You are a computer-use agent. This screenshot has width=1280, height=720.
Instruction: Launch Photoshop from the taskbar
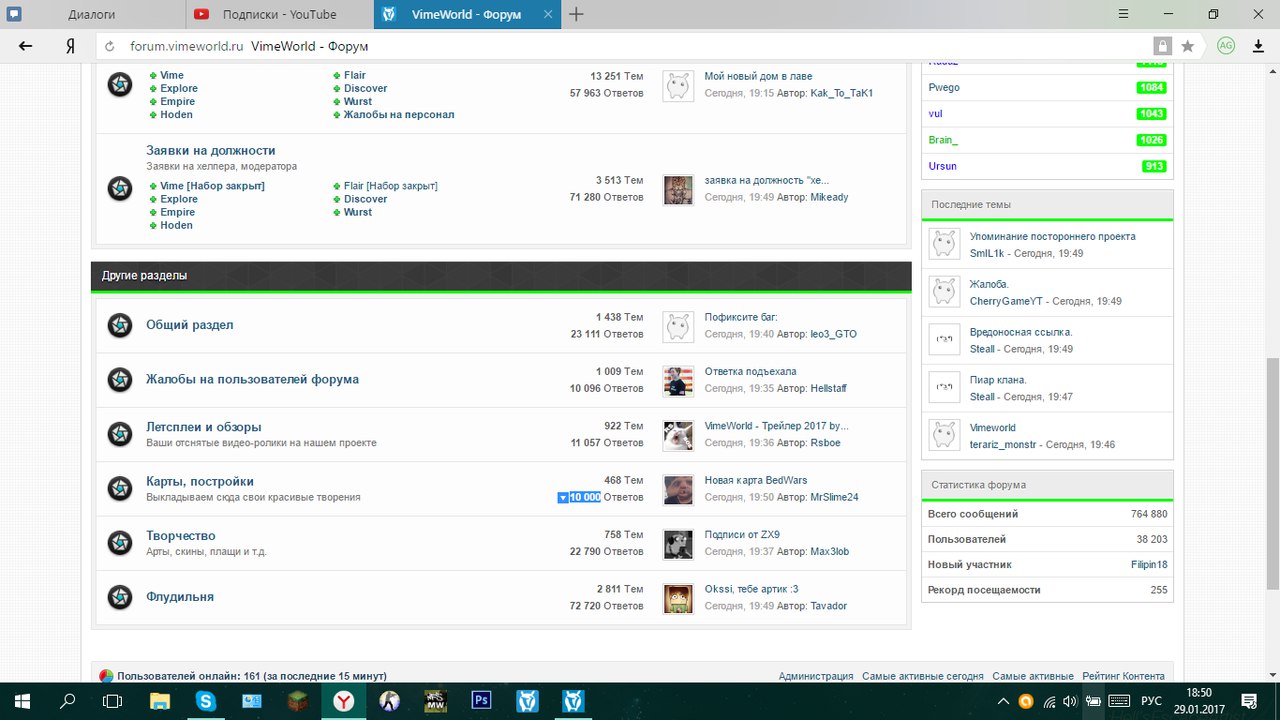[481, 701]
